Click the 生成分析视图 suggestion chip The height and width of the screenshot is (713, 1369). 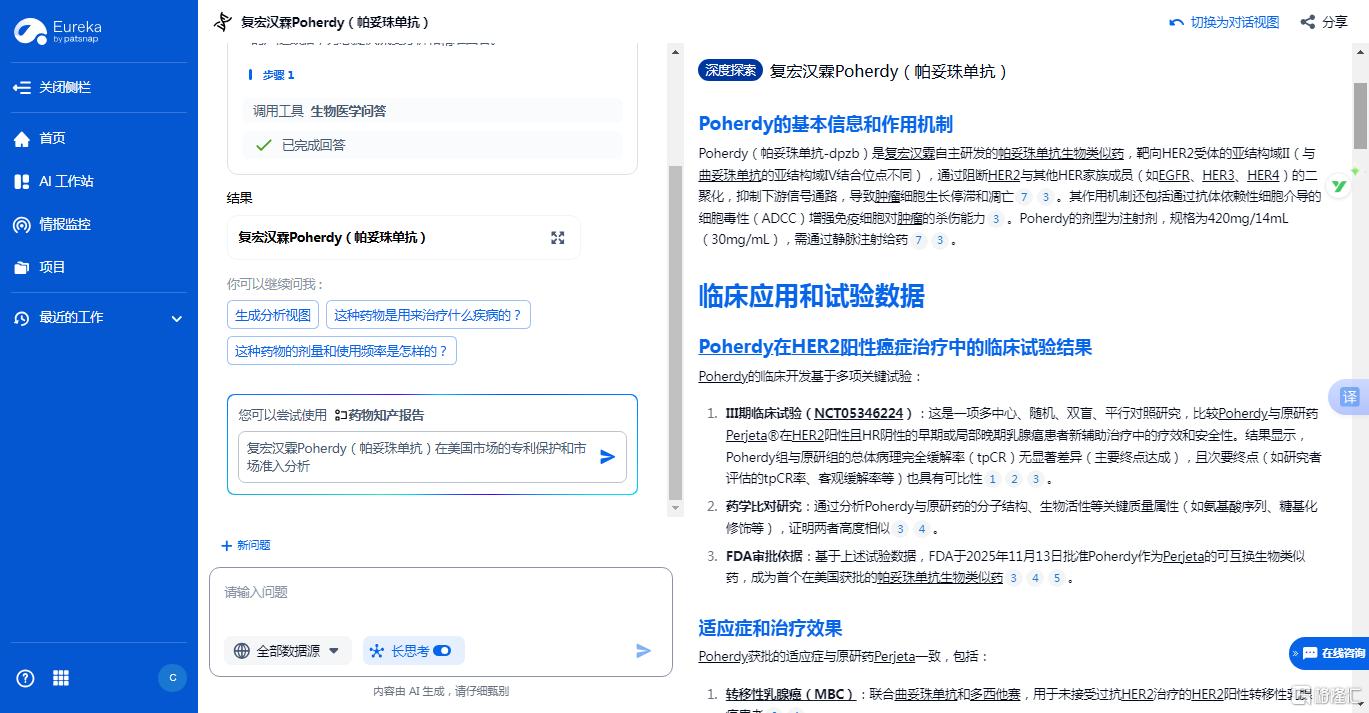pyautogui.click(x=272, y=314)
